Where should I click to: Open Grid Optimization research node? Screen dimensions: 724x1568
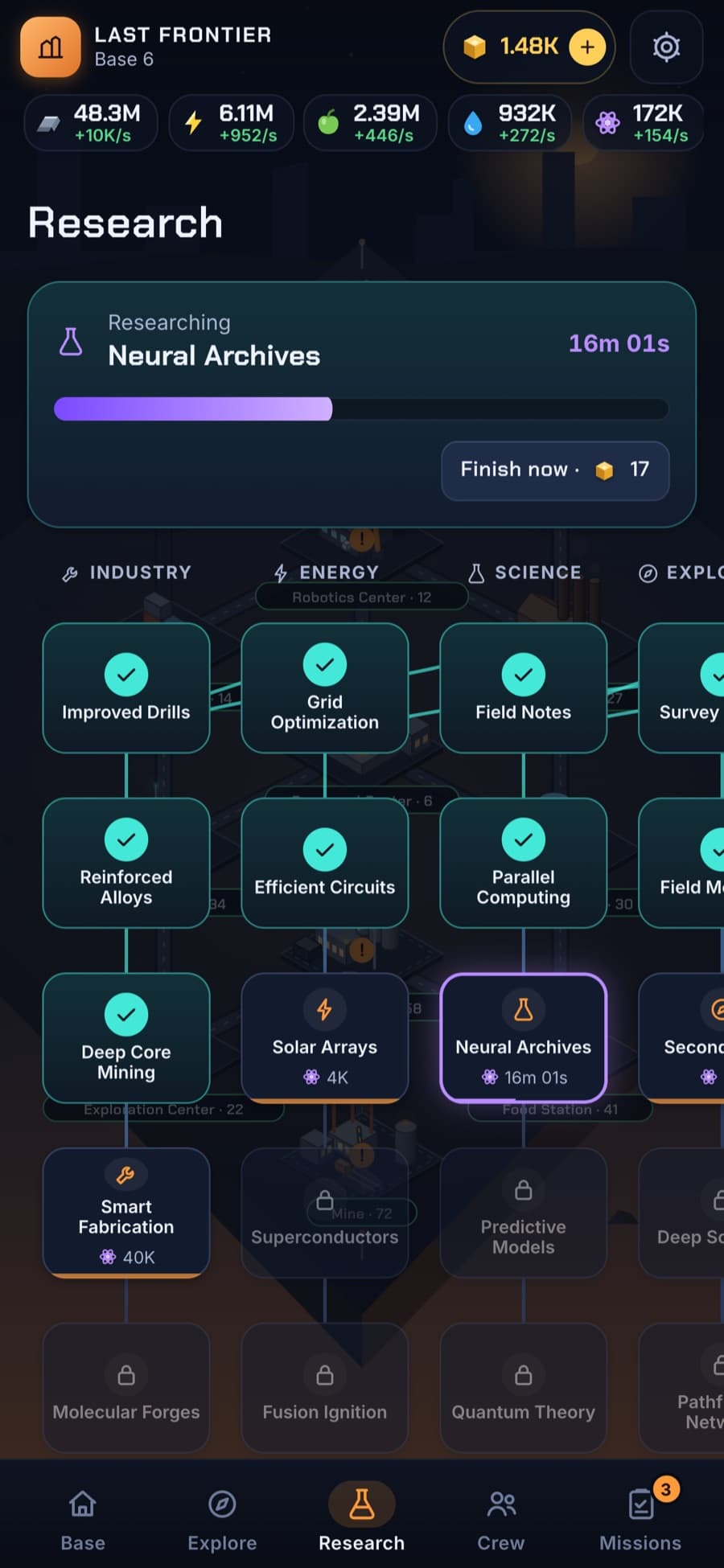(325, 688)
